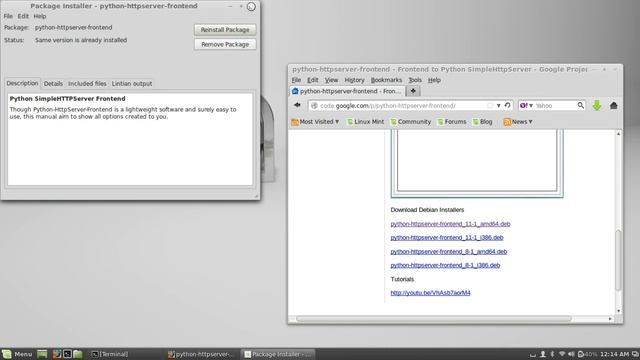Click the scroll down arrow in Firefox
The image size is (640, 360).
[618, 311]
